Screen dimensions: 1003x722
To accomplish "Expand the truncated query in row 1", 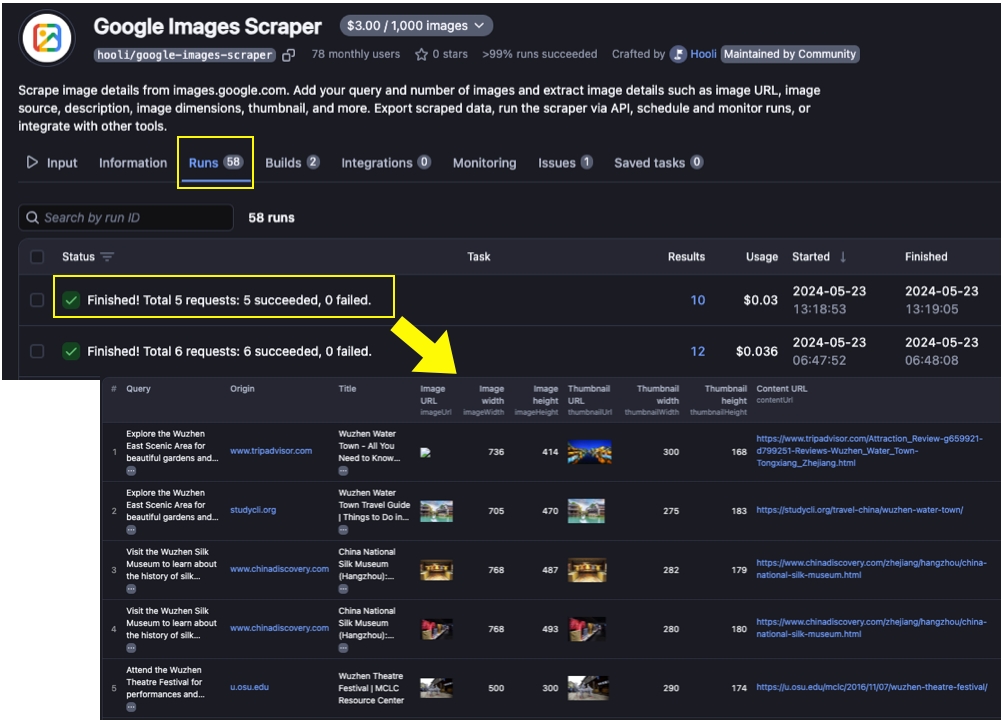I will [x=131, y=470].
